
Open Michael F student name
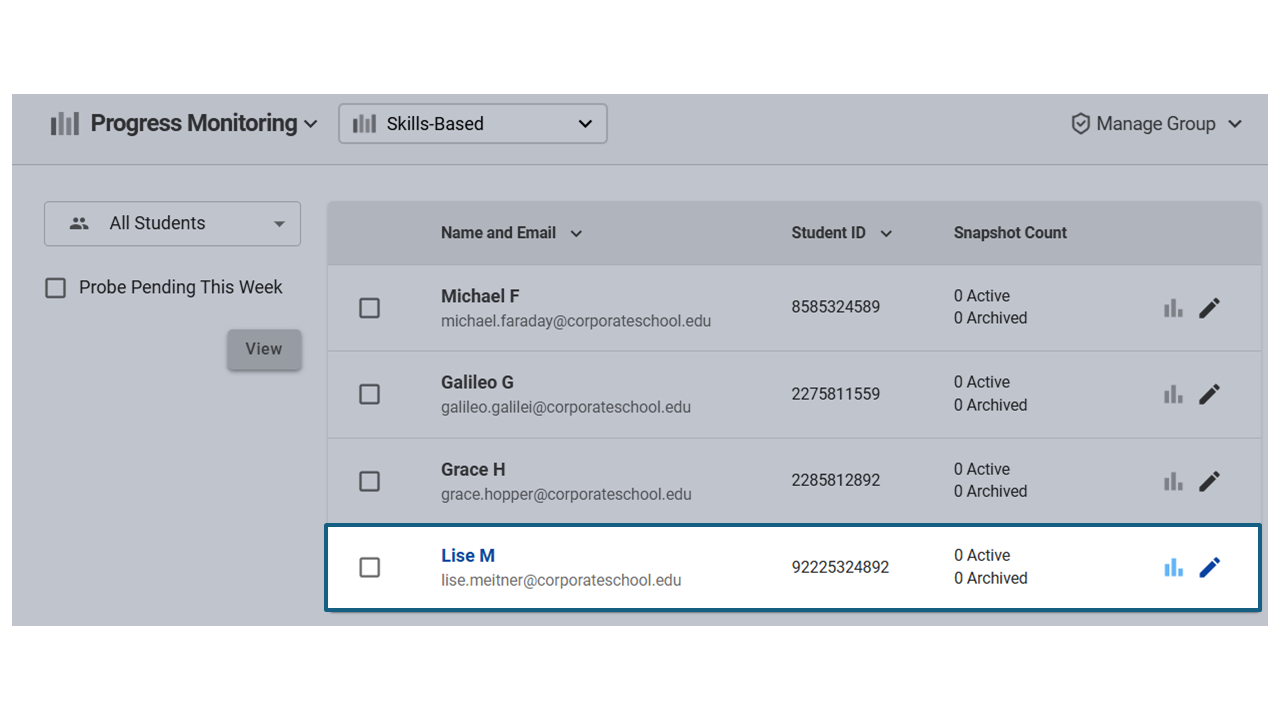point(480,296)
